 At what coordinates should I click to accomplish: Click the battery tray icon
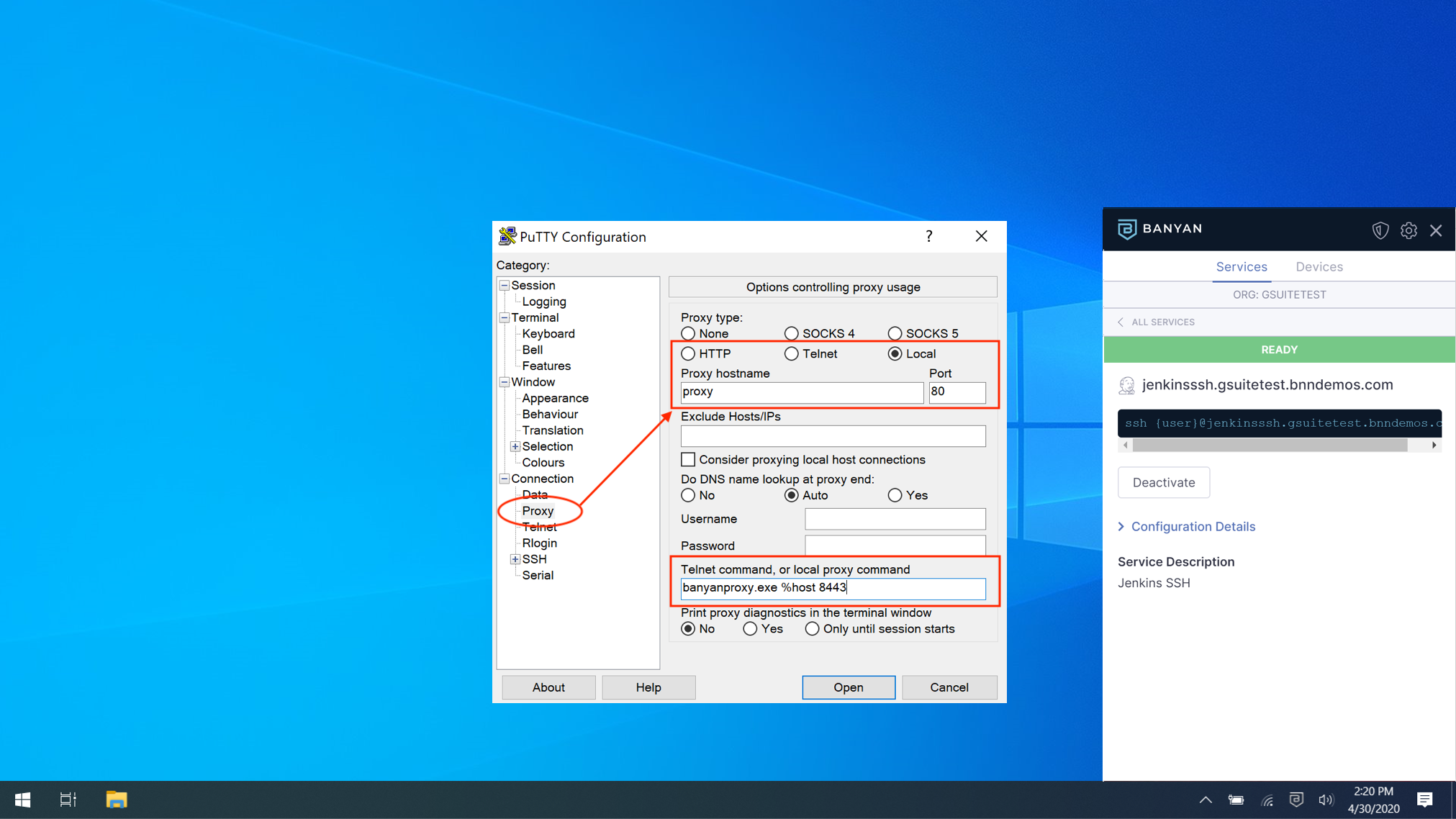coord(1236,800)
